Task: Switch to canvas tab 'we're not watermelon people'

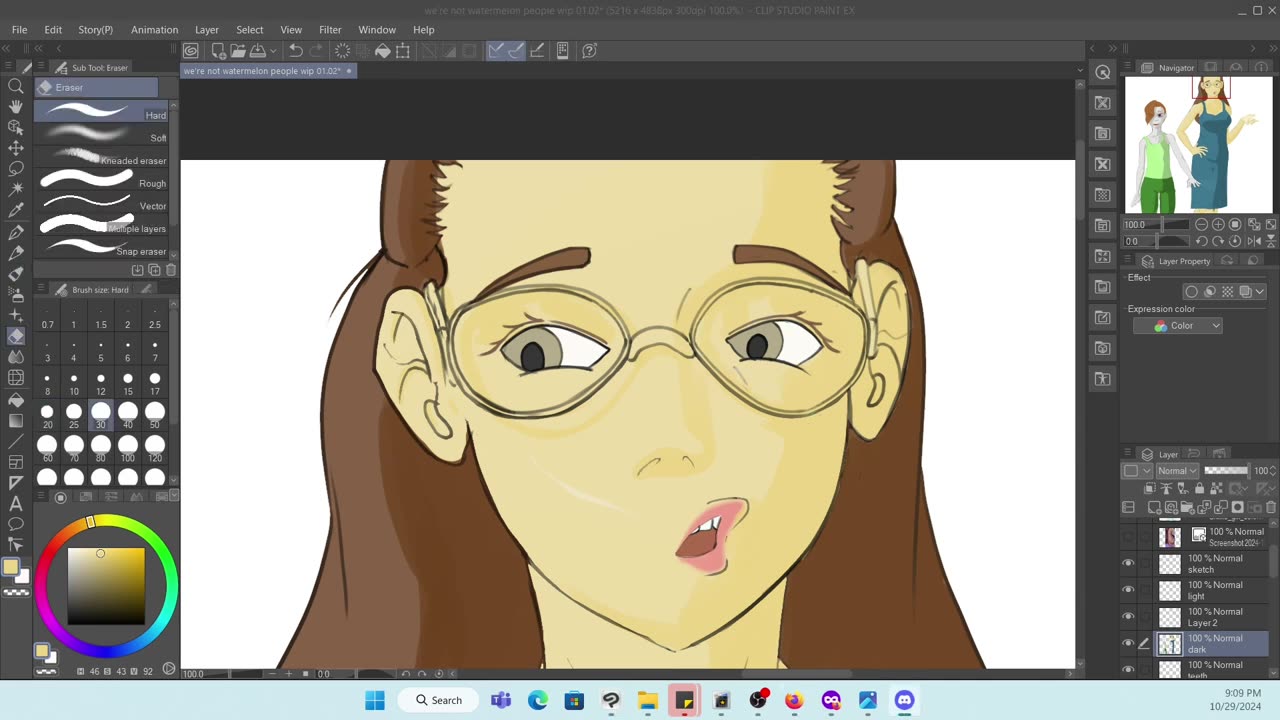Action: pos(267,71)
